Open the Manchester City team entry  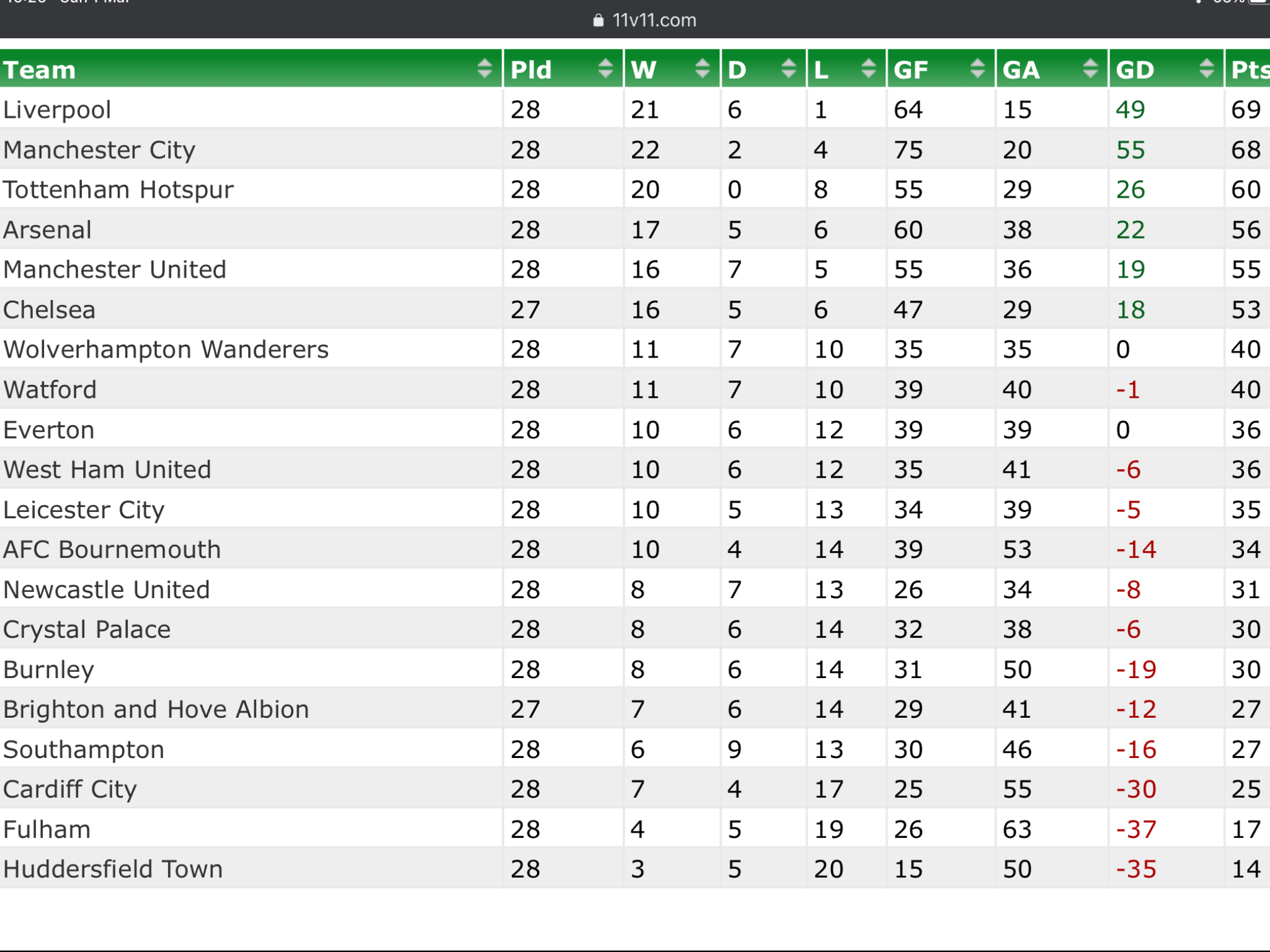click(99, 150)
